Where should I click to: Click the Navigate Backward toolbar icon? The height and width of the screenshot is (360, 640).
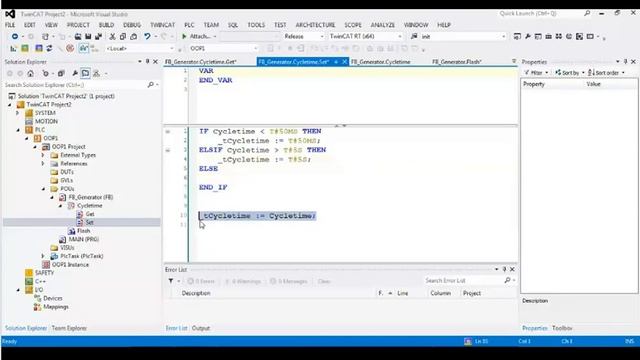(15, 36)
